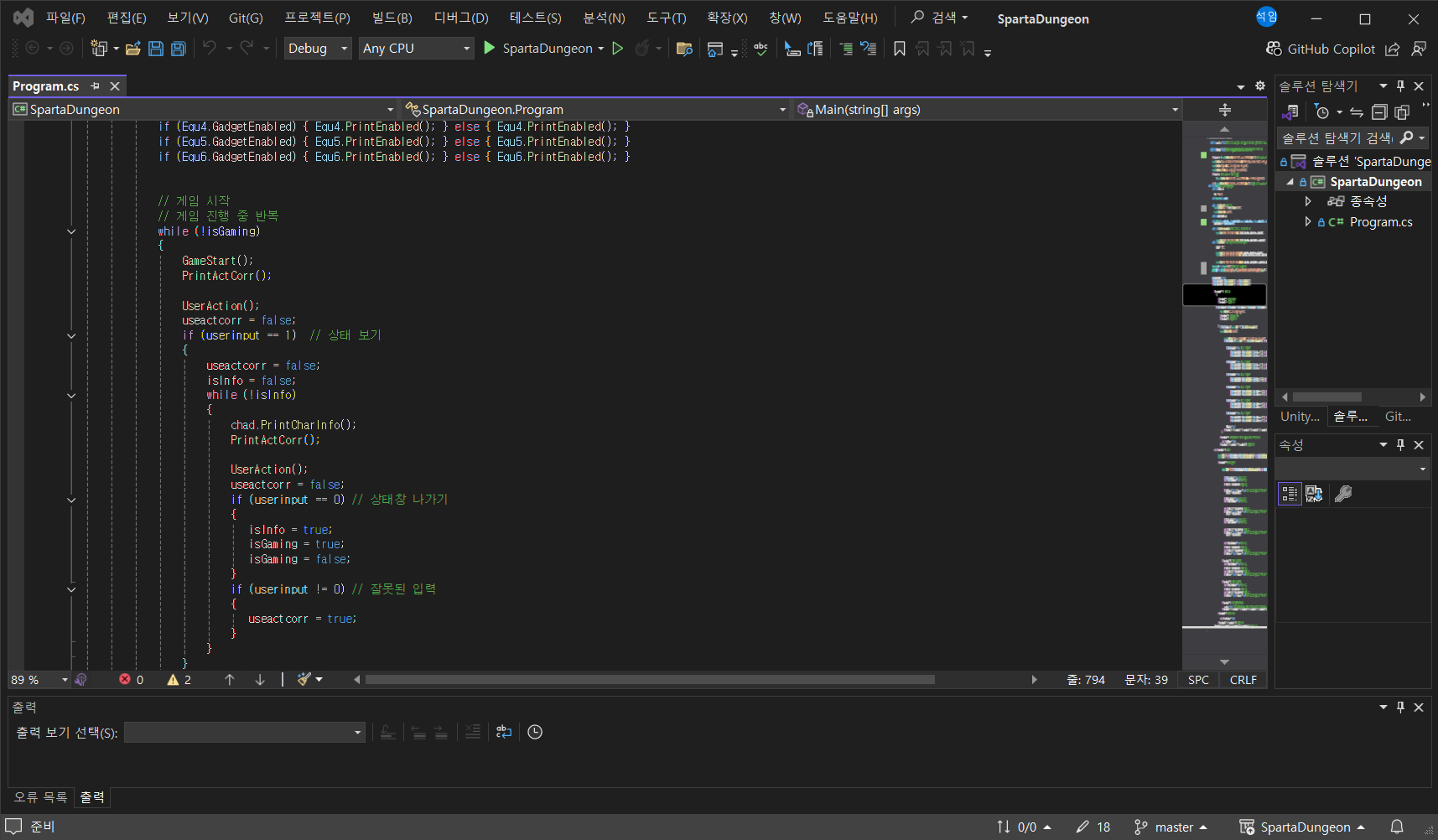Go to the previous issue using the up arrow

pyautogui.click(x=230, y=680)
